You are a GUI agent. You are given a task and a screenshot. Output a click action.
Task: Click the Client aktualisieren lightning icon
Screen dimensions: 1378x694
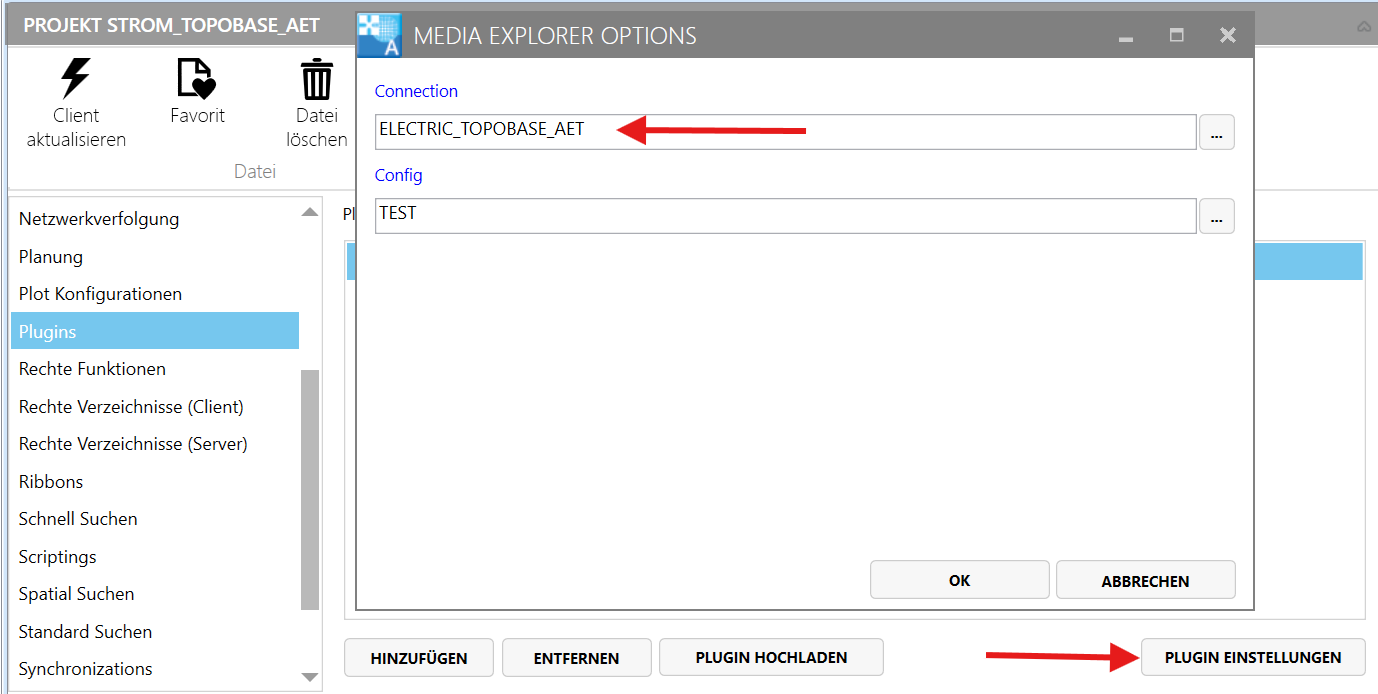coord(76,78)
